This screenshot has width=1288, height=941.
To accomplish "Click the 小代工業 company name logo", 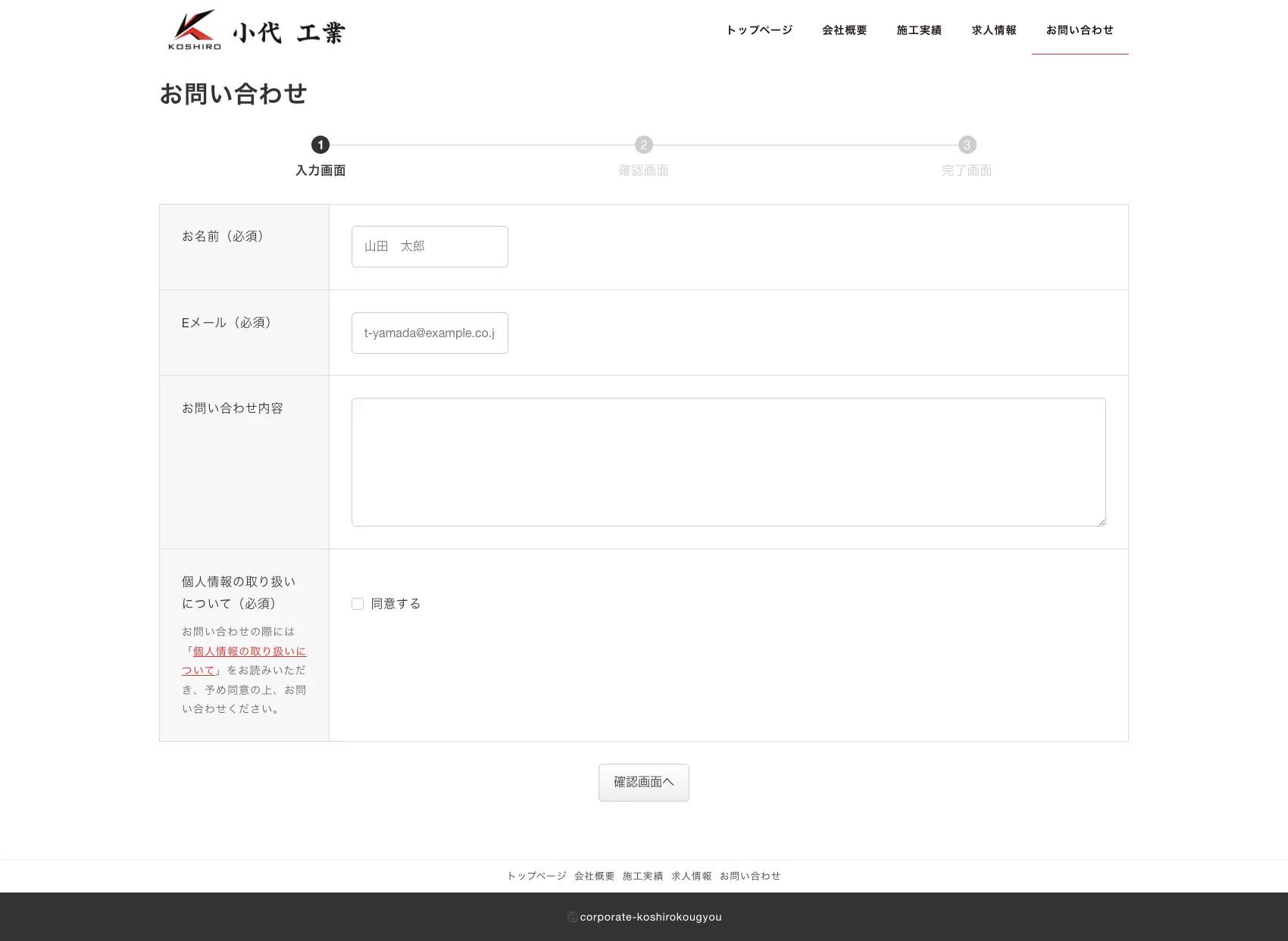I will click(289, 33).
